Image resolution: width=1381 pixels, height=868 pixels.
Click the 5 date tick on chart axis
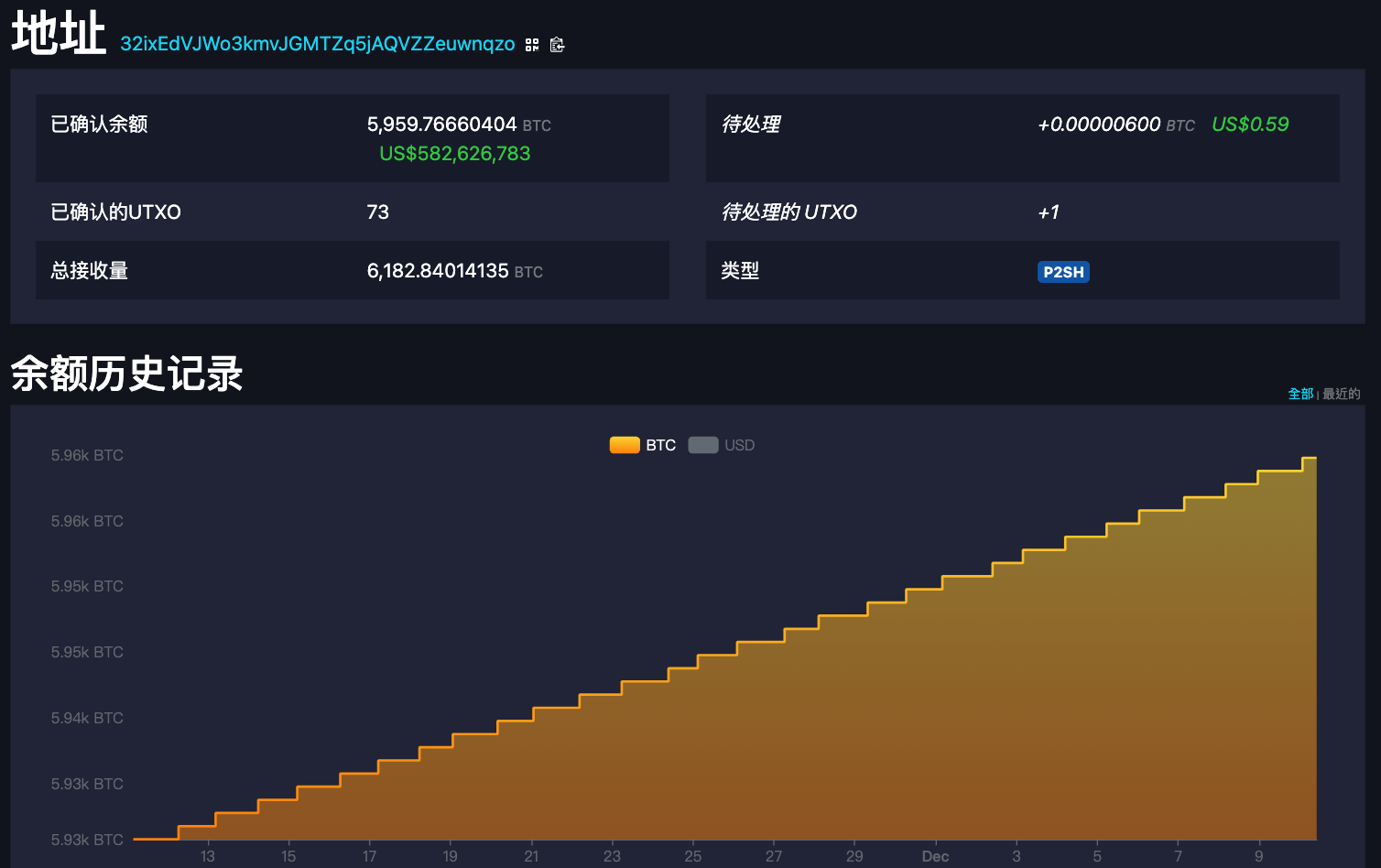[x=1097, y=856]
